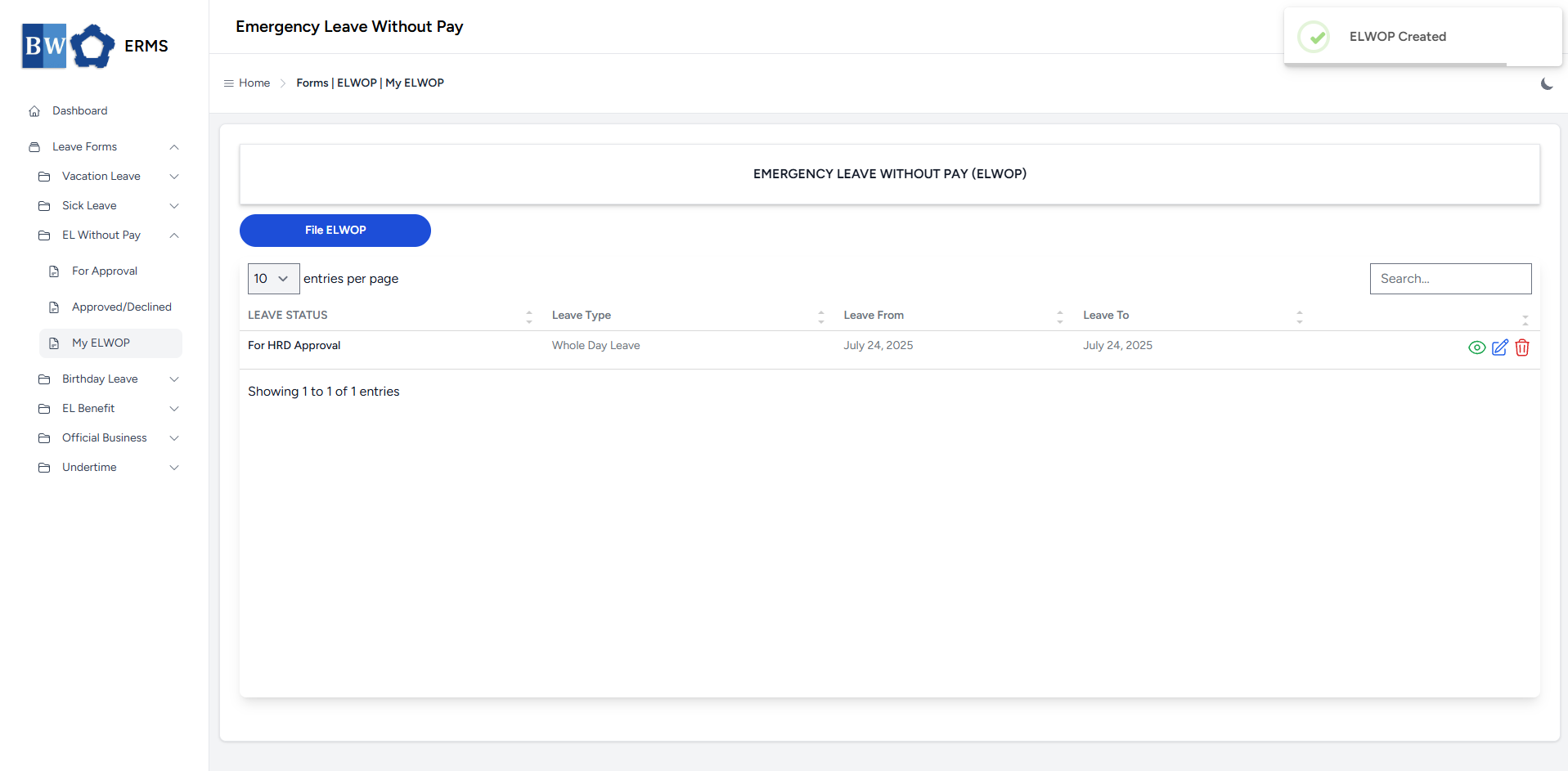Click the green success checkmark in notification
This screenshot has height=771, width=1568.
pos(1314,37)
